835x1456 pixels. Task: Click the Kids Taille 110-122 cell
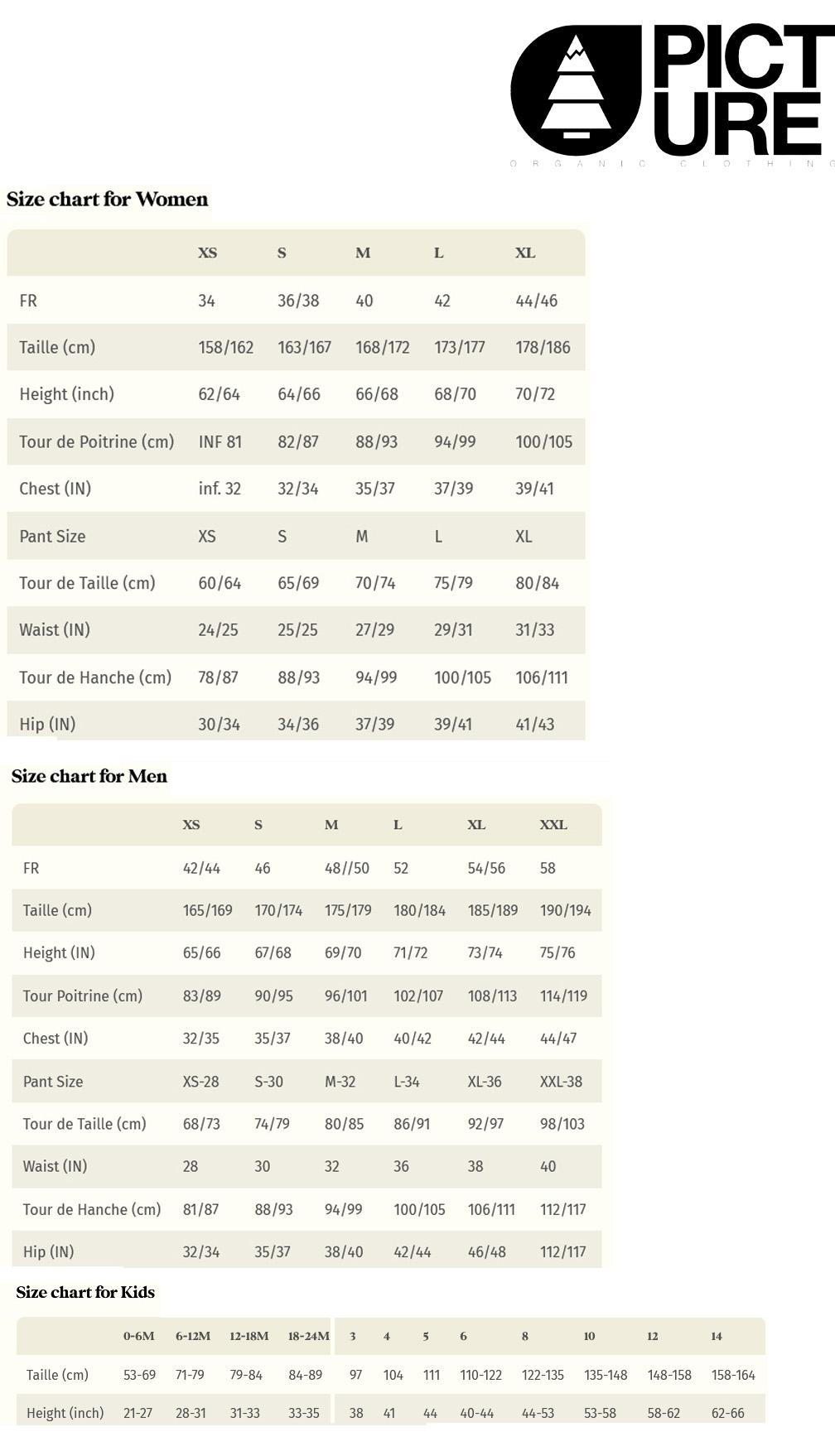[x=481, y=1375]
